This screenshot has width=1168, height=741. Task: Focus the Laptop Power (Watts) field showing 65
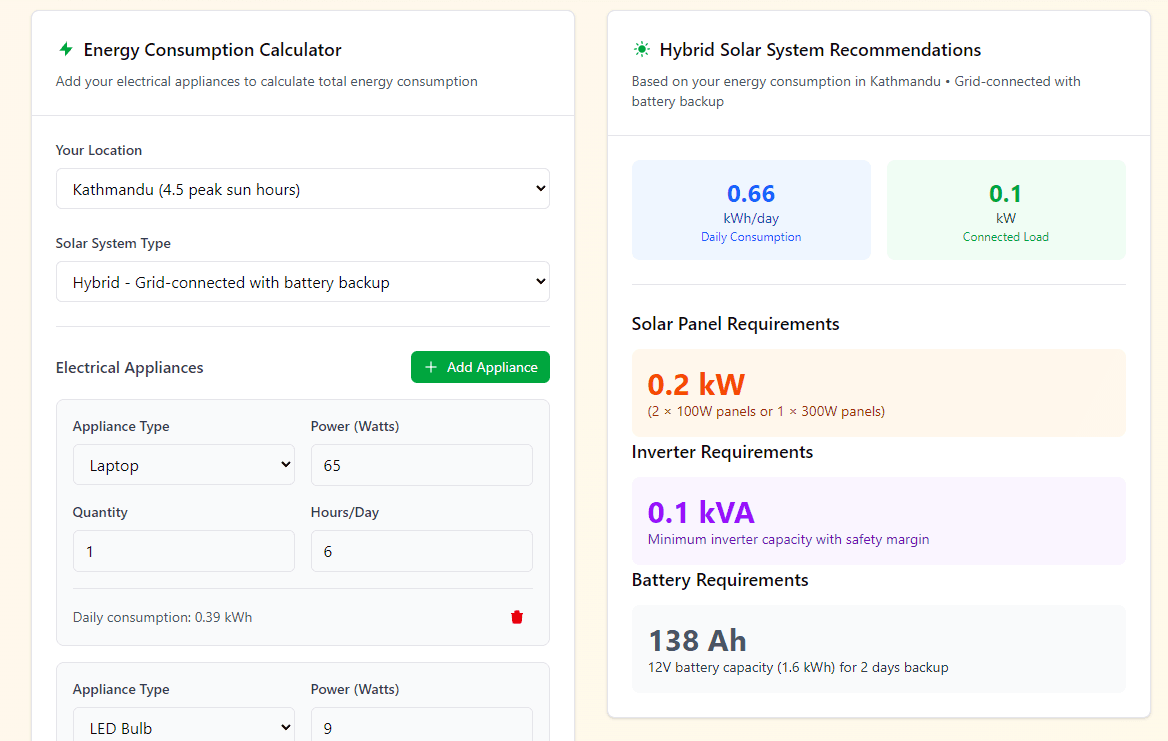click(422, 465)
